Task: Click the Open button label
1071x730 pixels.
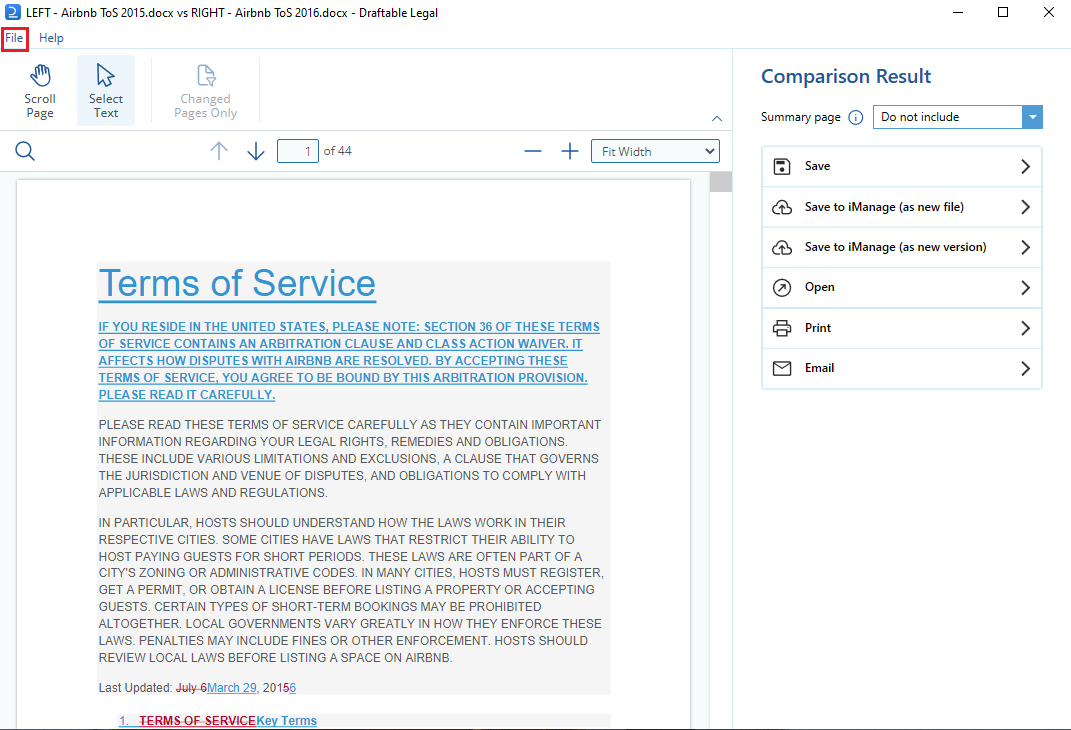Action: (x=820, y=287)
